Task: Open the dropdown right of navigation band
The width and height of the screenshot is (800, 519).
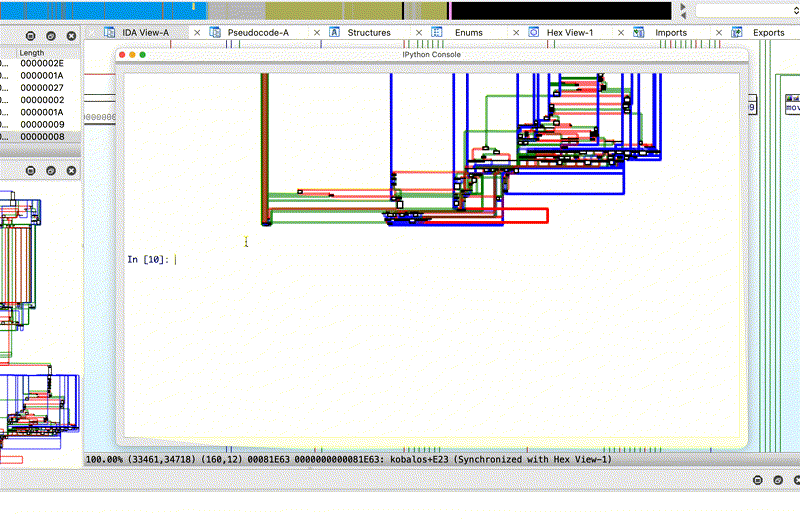Action: 747,10
